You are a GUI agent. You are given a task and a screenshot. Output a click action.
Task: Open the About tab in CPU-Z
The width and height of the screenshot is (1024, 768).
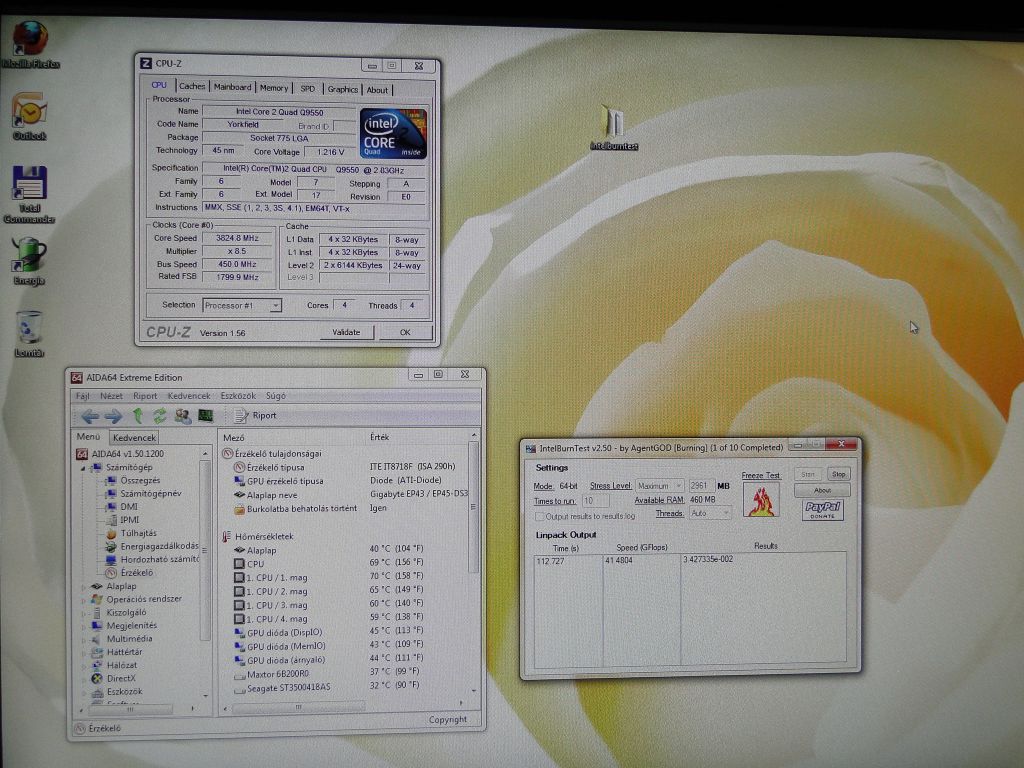click(x=377, y=89)
